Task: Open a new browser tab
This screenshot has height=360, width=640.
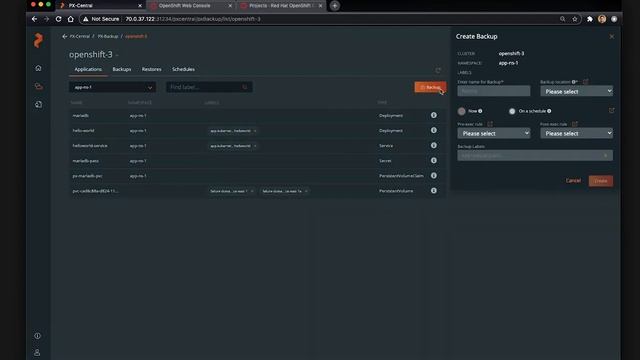Action: coord(335,6)
